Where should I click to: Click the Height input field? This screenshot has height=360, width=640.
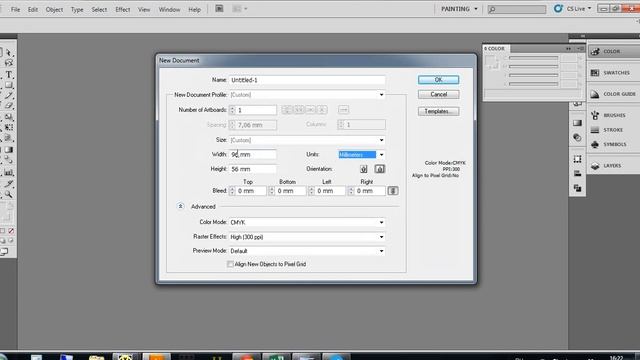tap(253, 169)
